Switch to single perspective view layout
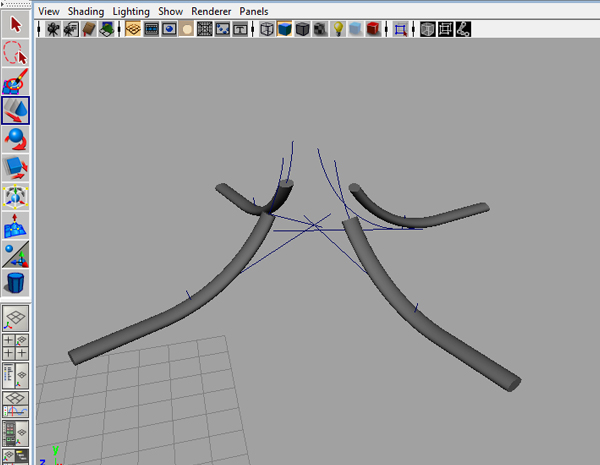Image resolution: width=600 pixels, height=465 pixels. point(16,320)
